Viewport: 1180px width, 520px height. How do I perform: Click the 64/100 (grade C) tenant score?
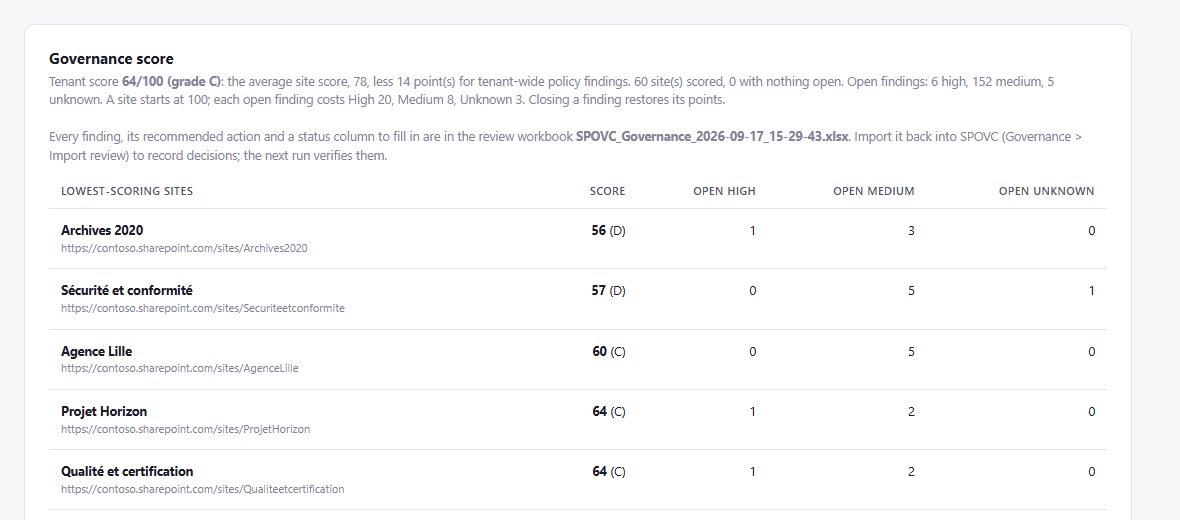(x=172, y=81)
